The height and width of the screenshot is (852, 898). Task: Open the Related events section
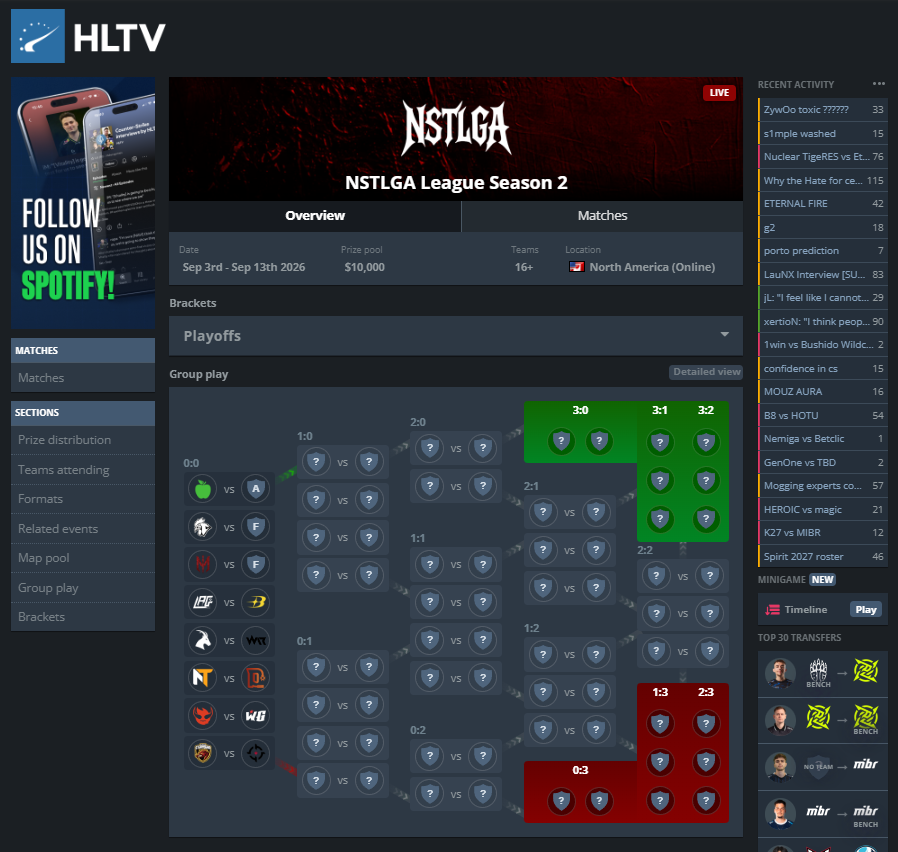pos(82,529)
